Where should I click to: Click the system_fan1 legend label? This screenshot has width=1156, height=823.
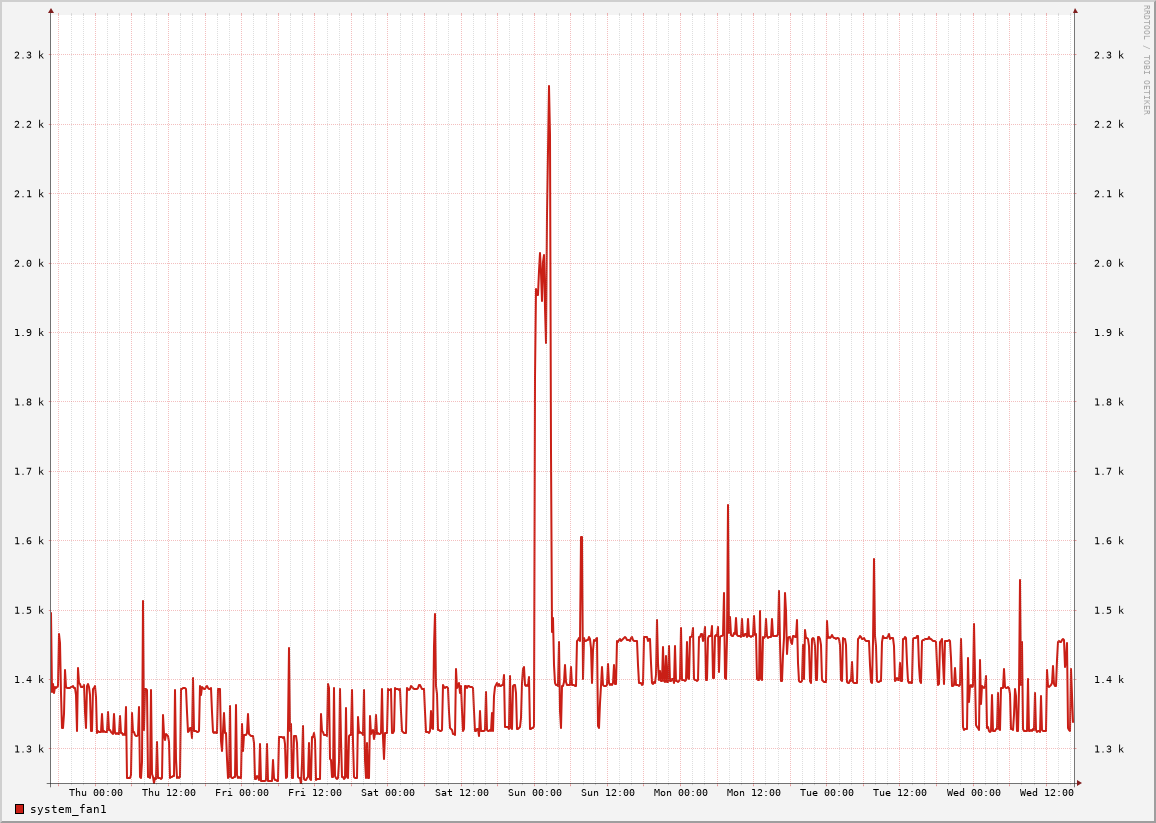[68, 809]
